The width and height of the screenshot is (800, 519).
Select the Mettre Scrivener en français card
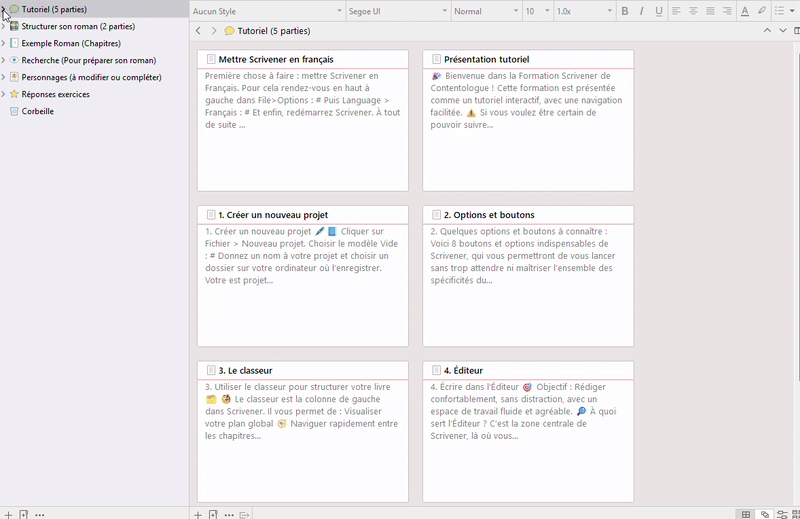pyautogui.click(x=303, y=120)
